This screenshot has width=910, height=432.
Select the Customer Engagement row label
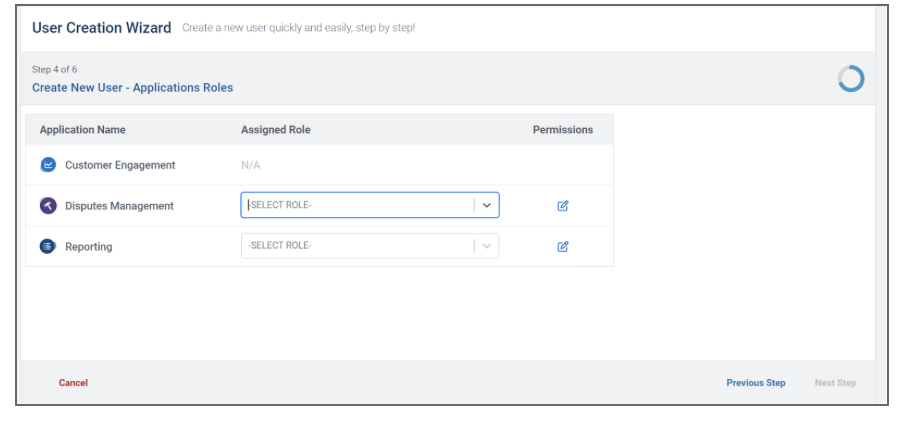pos(120,165)
